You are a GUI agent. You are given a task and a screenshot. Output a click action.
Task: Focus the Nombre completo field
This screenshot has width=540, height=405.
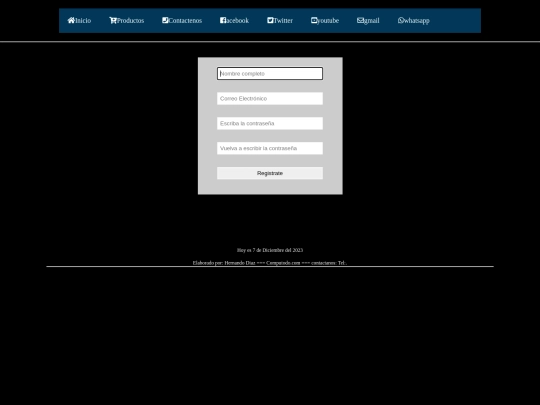point(270,74)
